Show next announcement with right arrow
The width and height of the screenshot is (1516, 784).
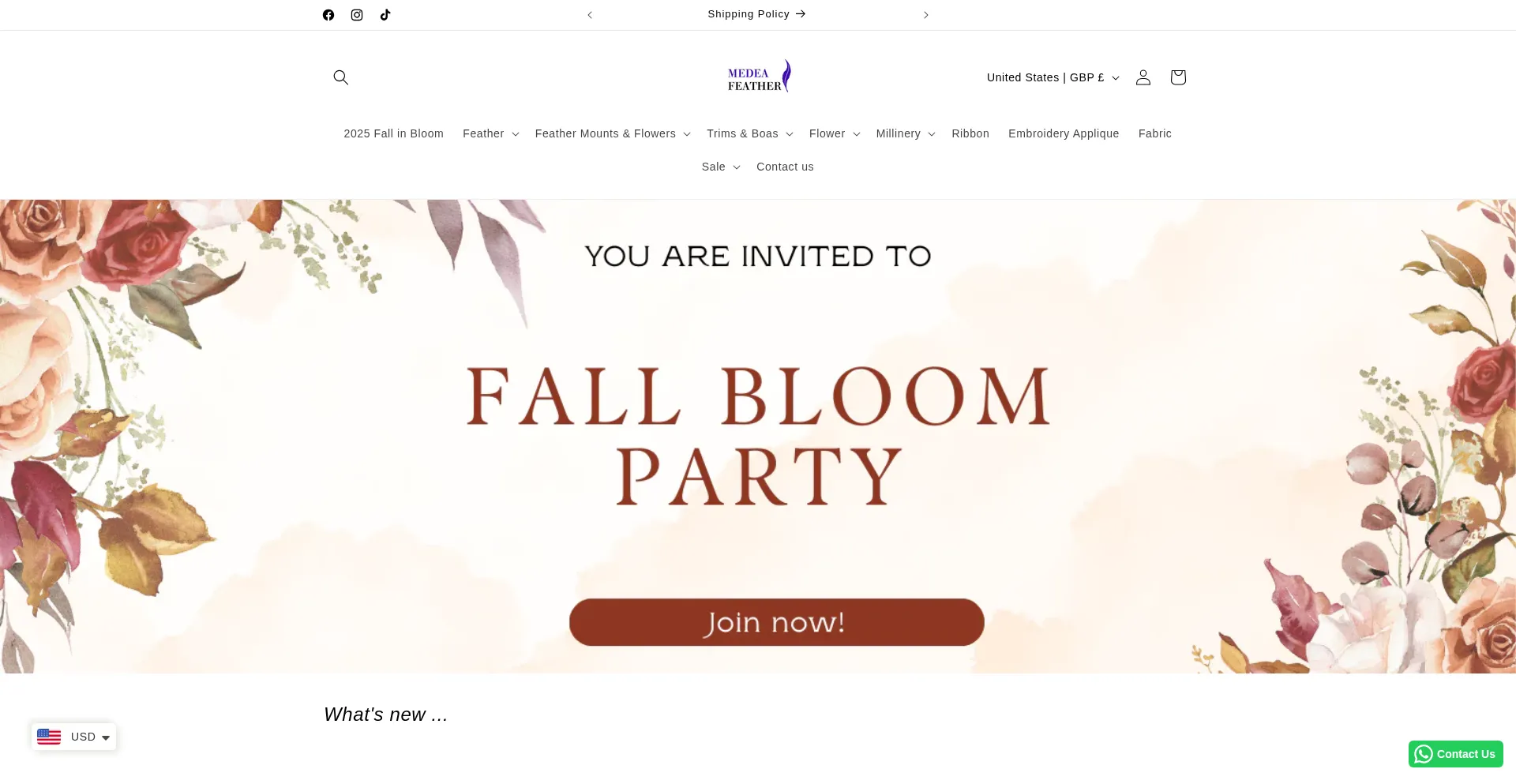(926, 15)
